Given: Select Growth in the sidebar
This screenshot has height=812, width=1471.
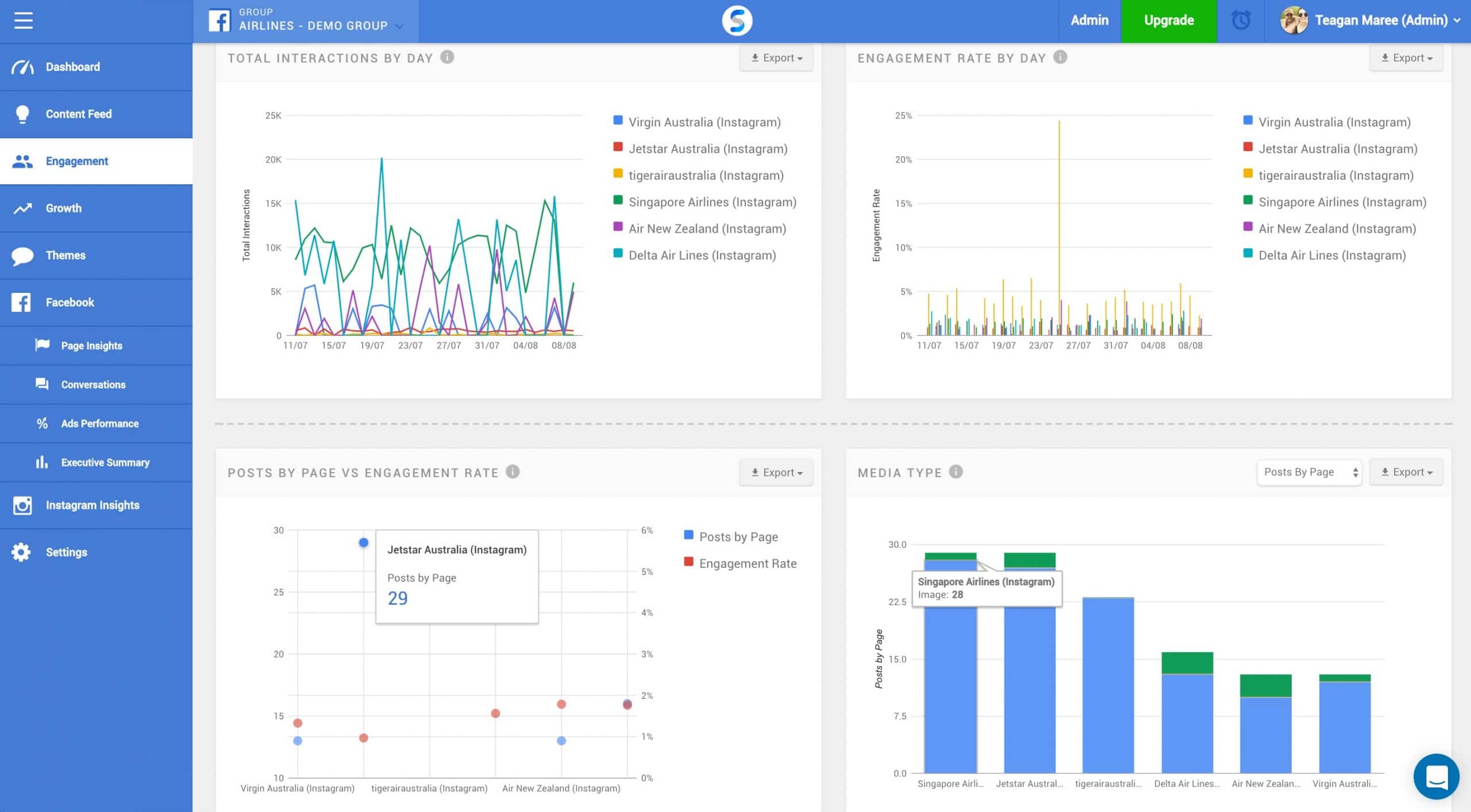Looking at the screenshot, I should tap(96, 208).
